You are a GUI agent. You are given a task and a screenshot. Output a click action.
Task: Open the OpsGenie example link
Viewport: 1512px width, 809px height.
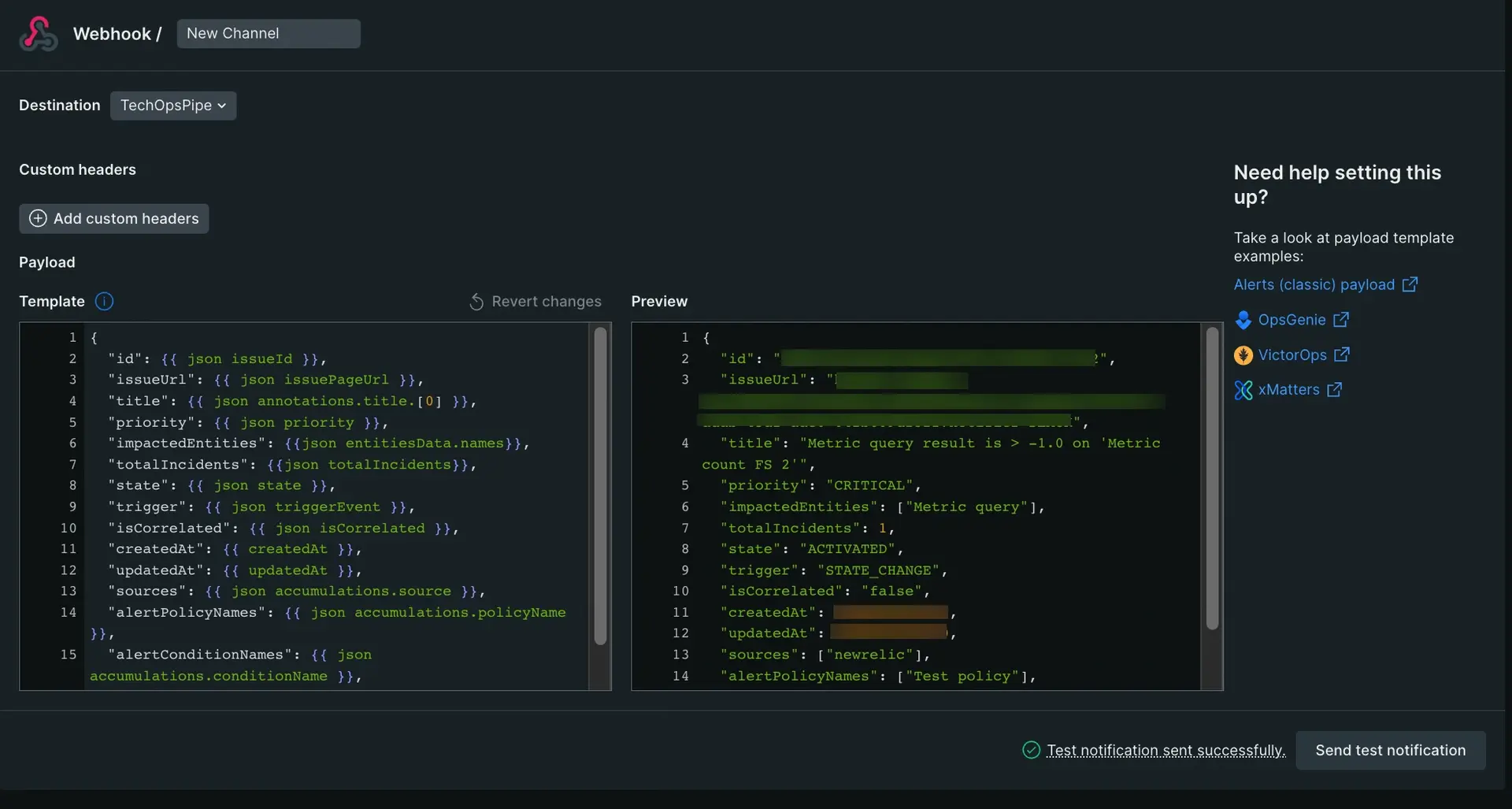click(x=1291, y=320)
